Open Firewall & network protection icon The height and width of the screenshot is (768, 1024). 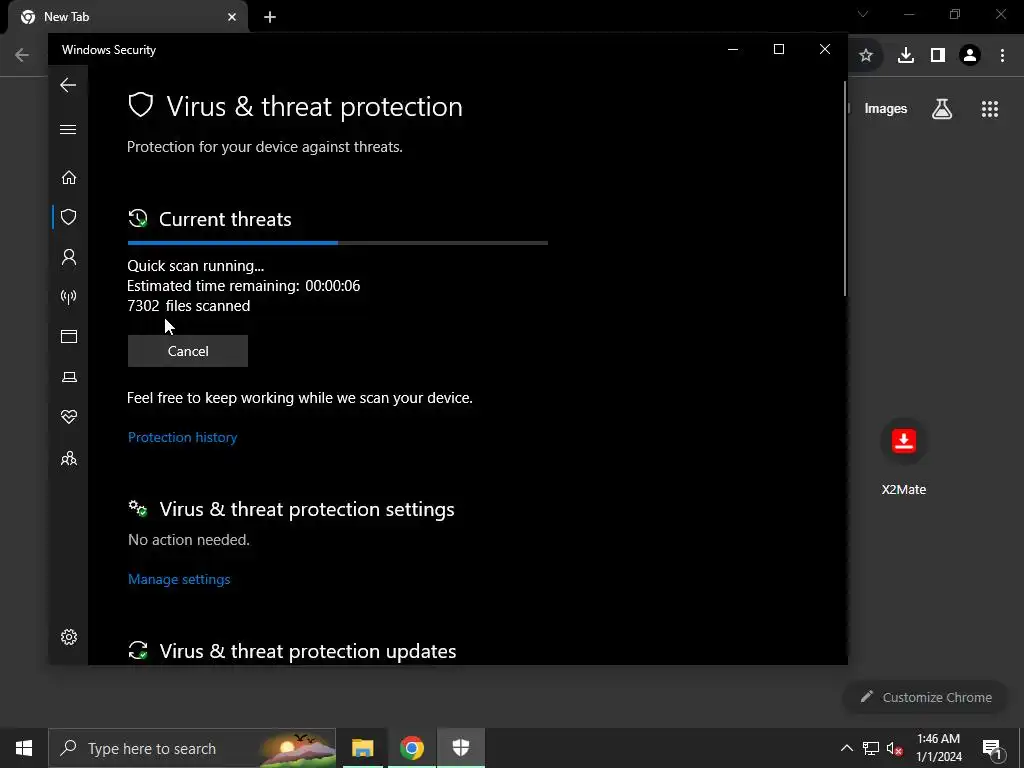click(69, 297)
